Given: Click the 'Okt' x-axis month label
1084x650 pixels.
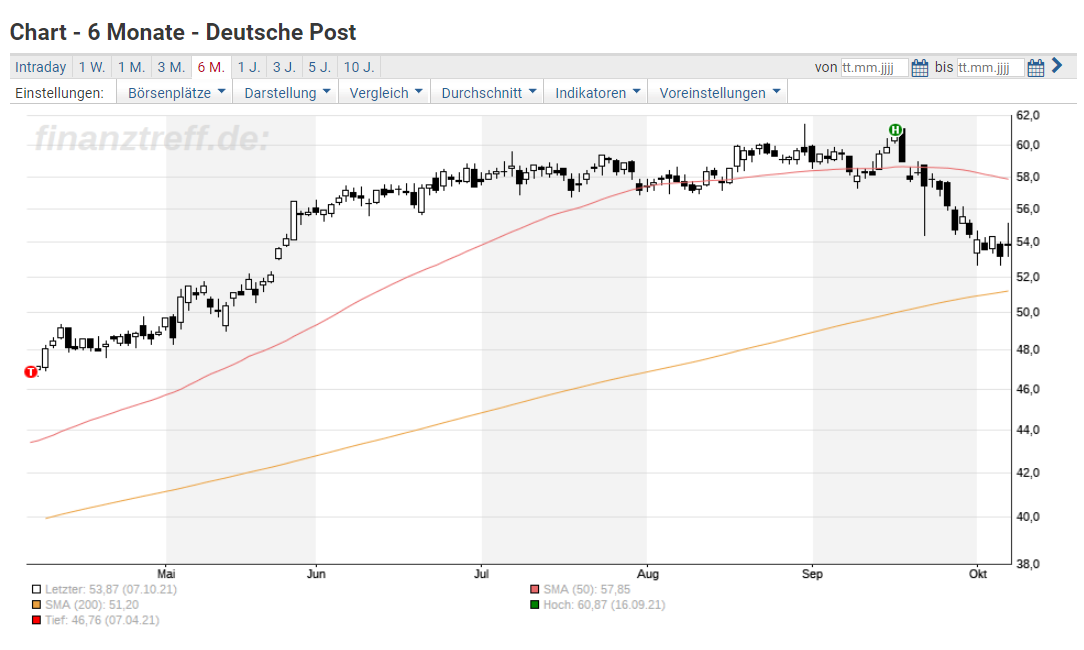Looking at the screenshot, I should [x=978, y=574].
